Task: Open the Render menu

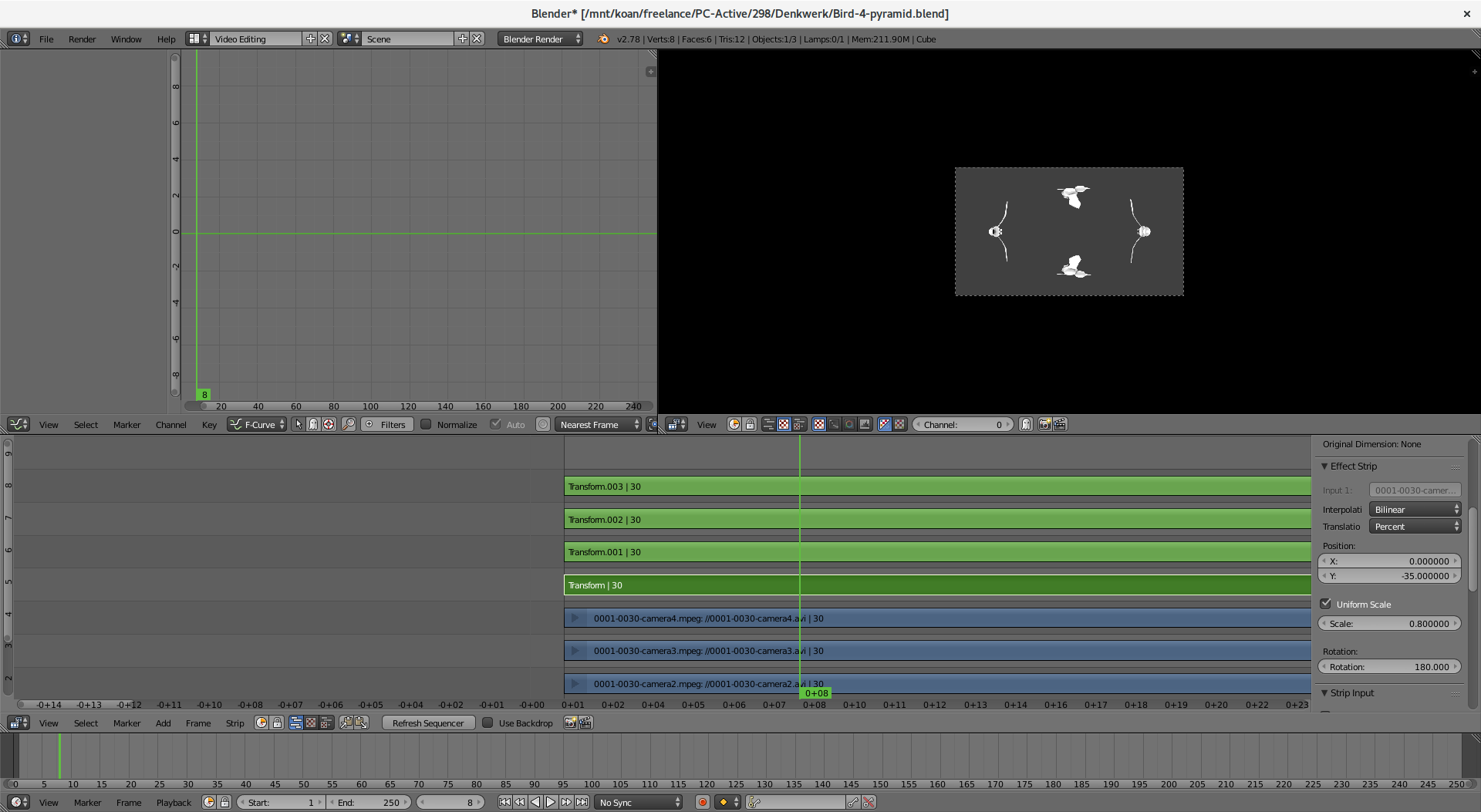Action: (x=82, y=39)
